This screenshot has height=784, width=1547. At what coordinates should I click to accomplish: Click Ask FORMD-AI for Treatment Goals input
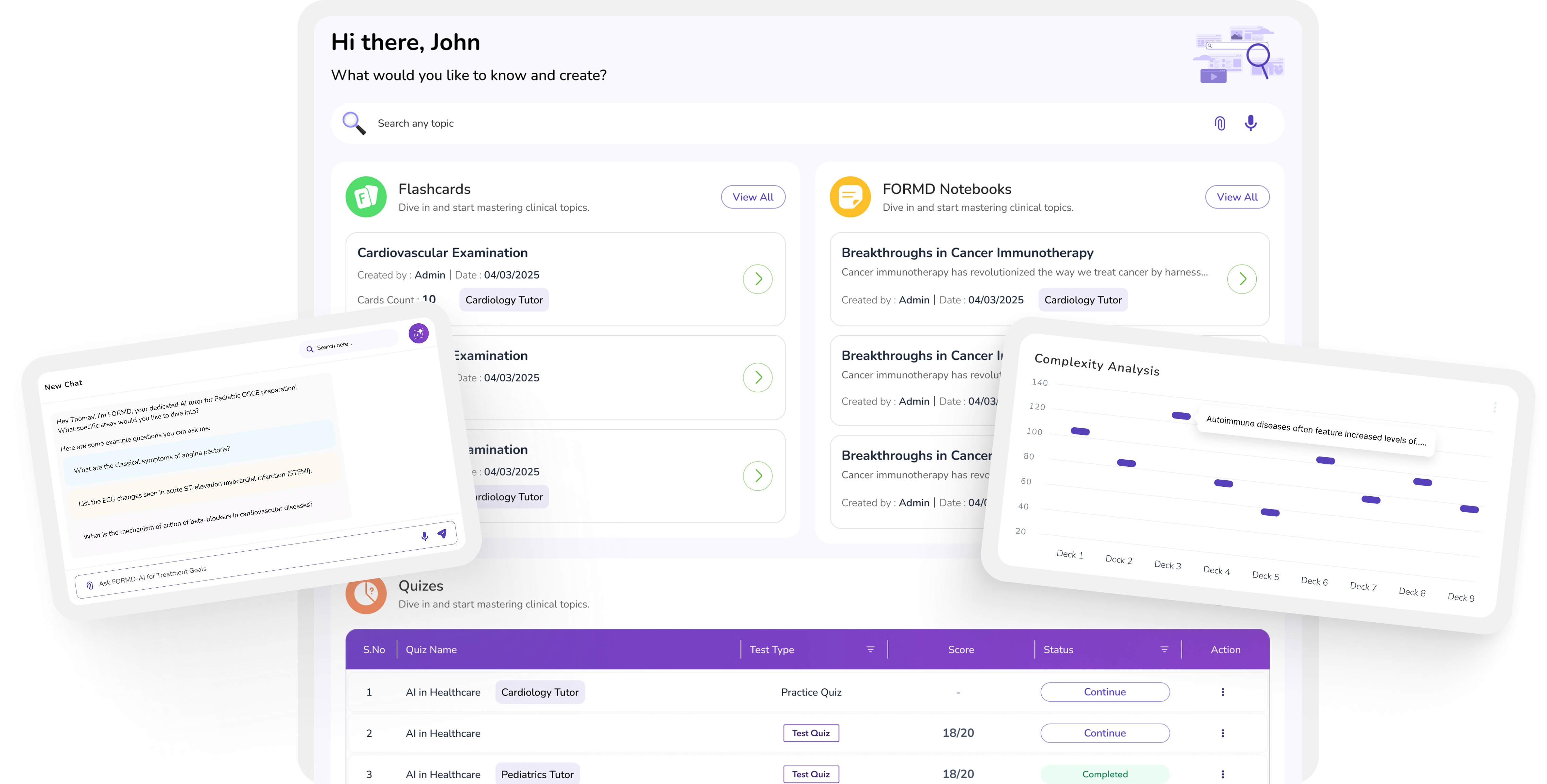pos(266,559)
